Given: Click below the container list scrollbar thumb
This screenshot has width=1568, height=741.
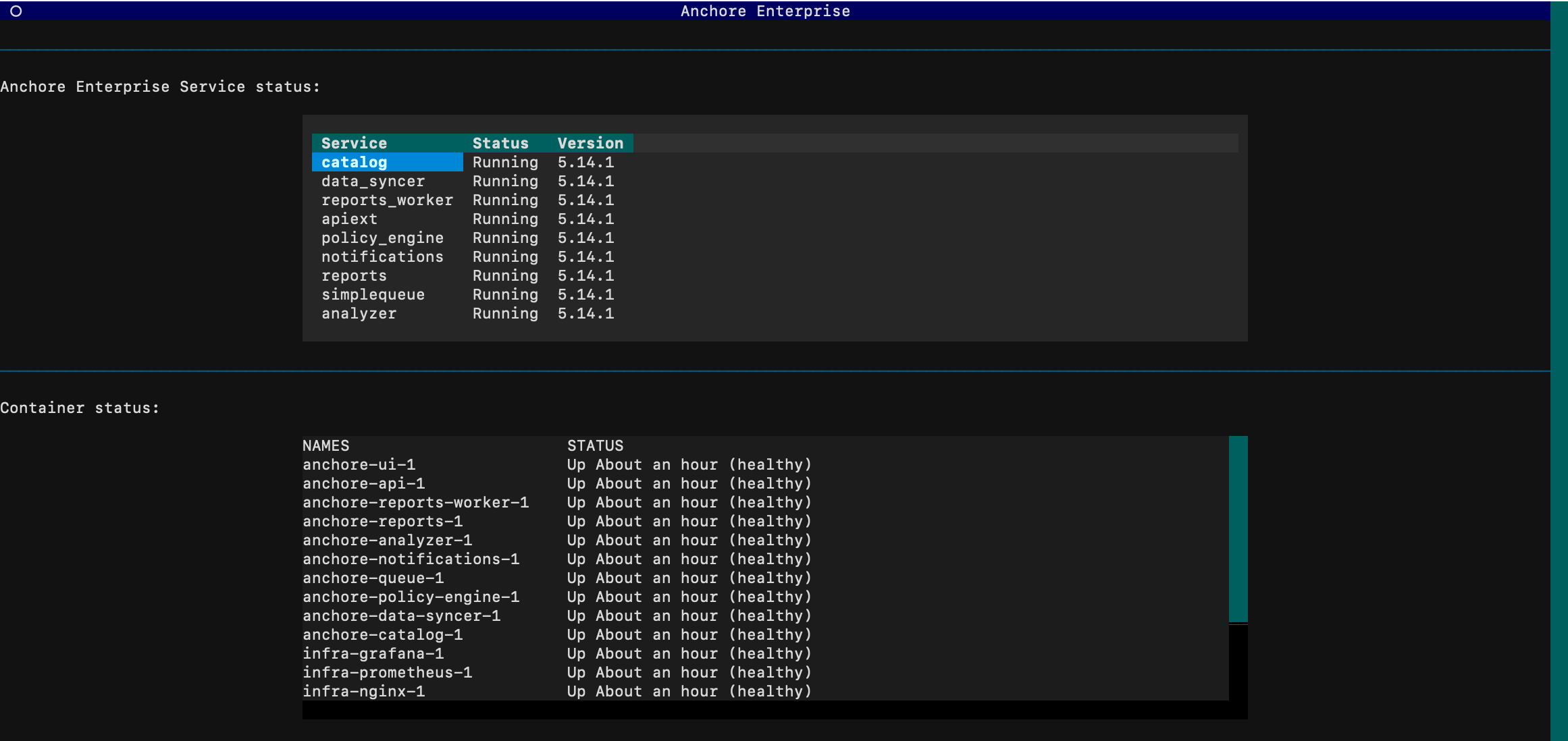Looking at the screenshot, I should pos(1238,663).
